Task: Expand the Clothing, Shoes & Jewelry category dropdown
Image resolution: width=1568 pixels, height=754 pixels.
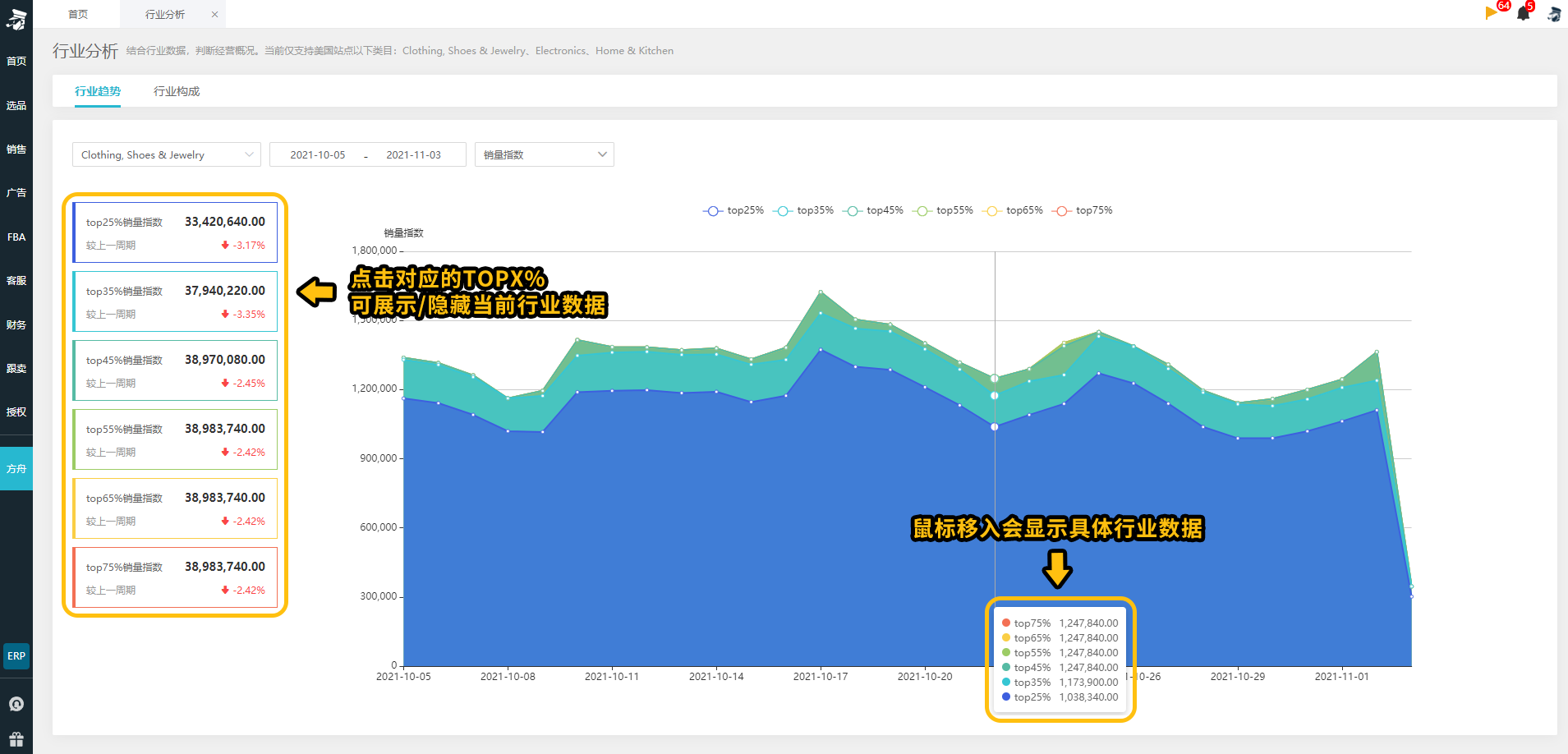Action: (167, 154)
